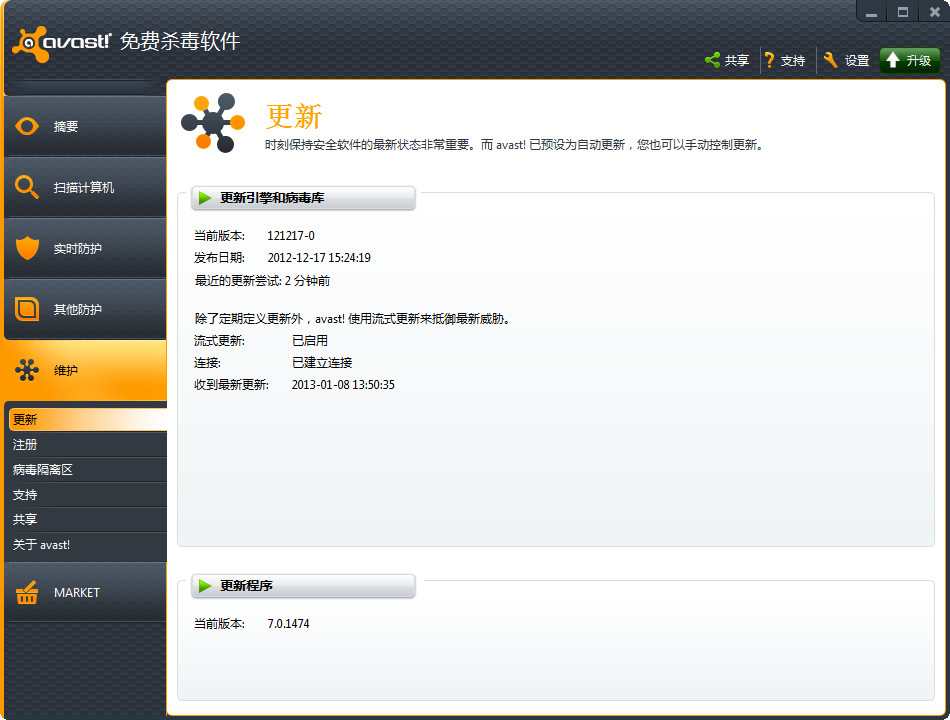Click the connection status 已建立连接
Viewport: 950px width, 720px height.
[322, 362]
